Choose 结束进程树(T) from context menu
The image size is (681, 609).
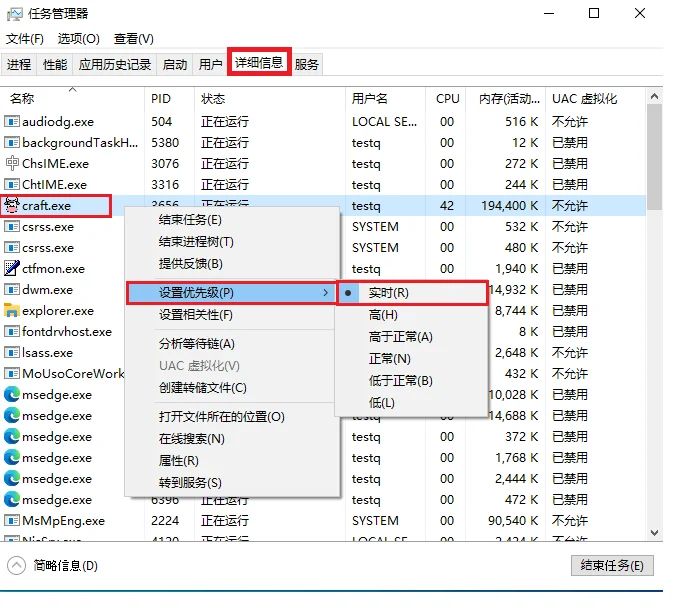coord(196,242)
